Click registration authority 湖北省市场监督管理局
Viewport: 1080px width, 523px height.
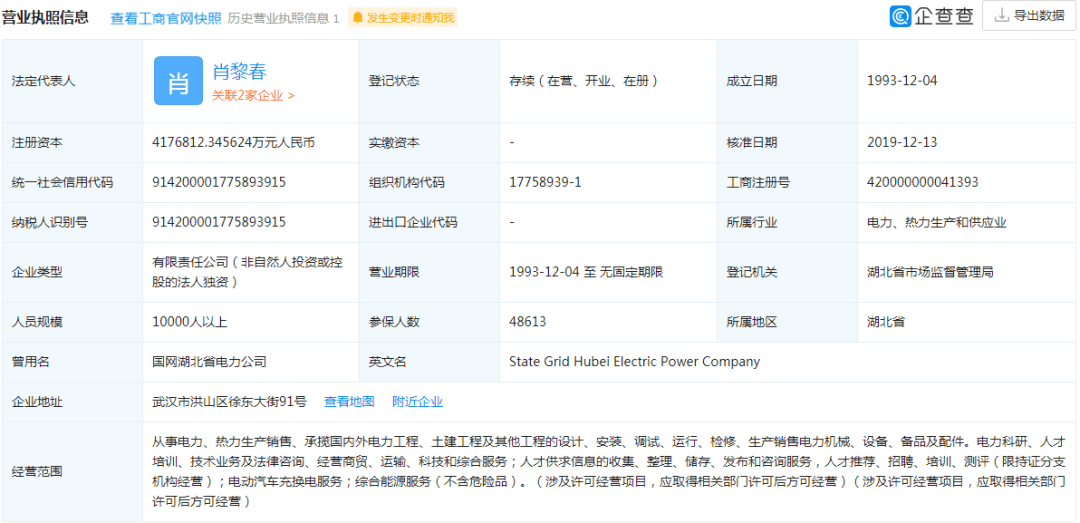(x=930, y=271)
